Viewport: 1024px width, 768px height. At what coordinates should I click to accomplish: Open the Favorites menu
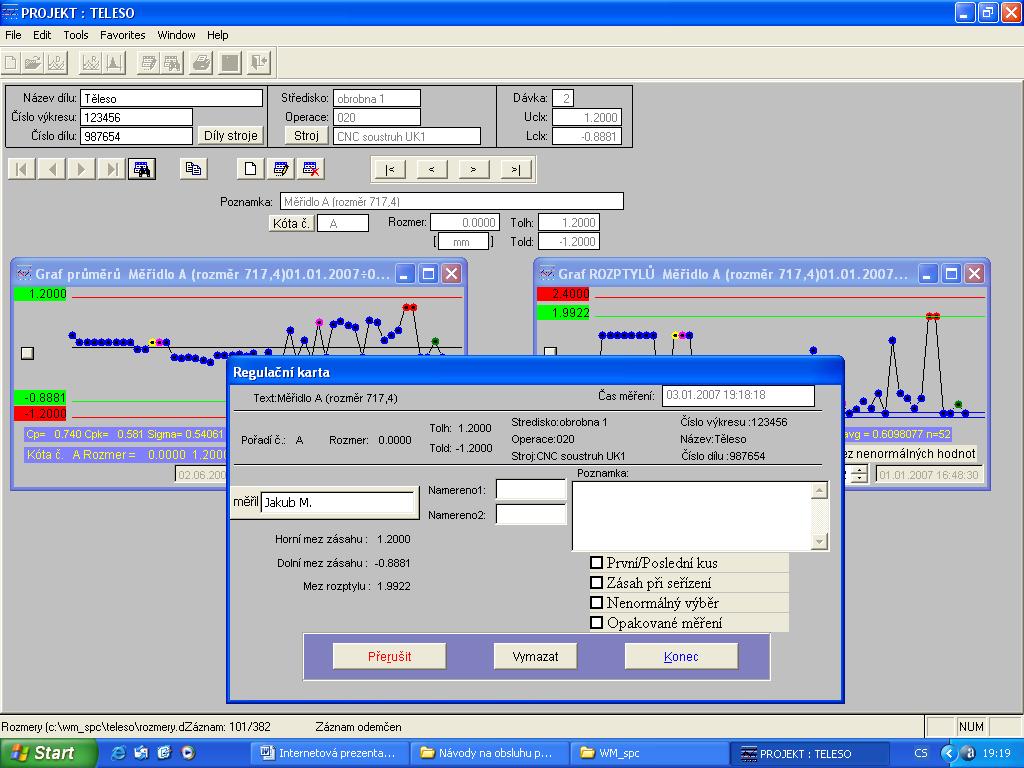(x=123, y=35)
